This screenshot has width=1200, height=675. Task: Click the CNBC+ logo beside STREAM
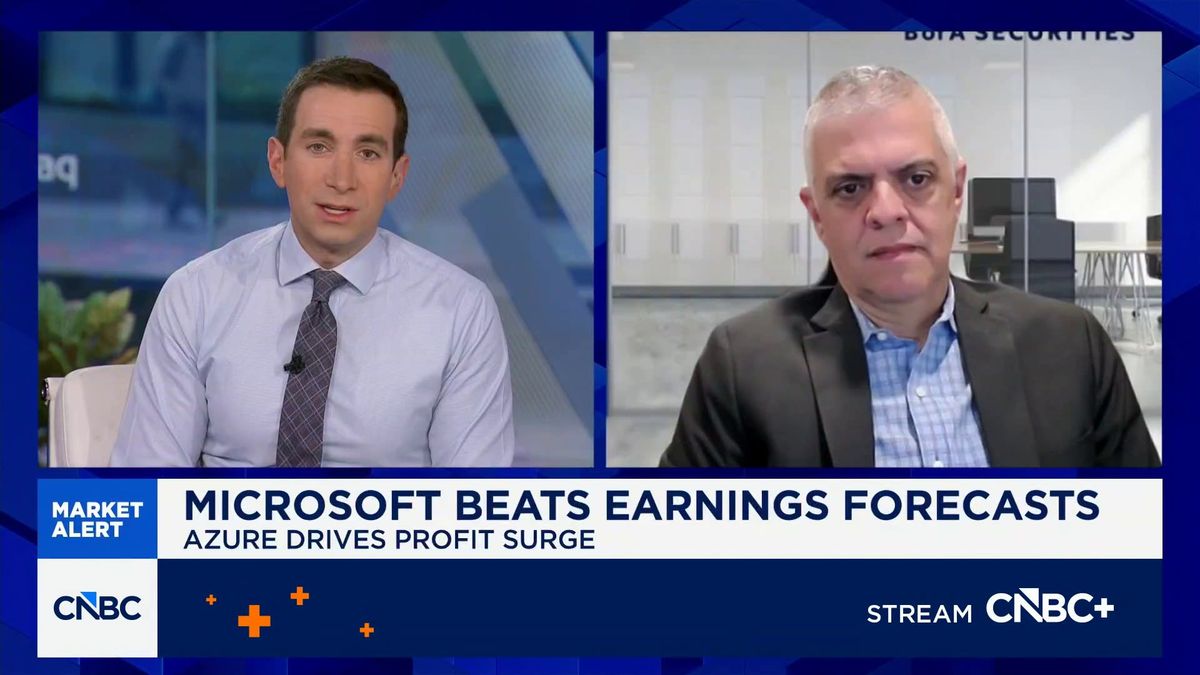[1050, 607]
